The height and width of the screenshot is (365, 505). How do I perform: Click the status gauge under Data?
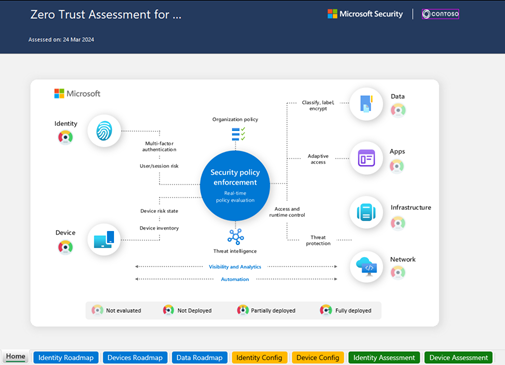[398, 110]
